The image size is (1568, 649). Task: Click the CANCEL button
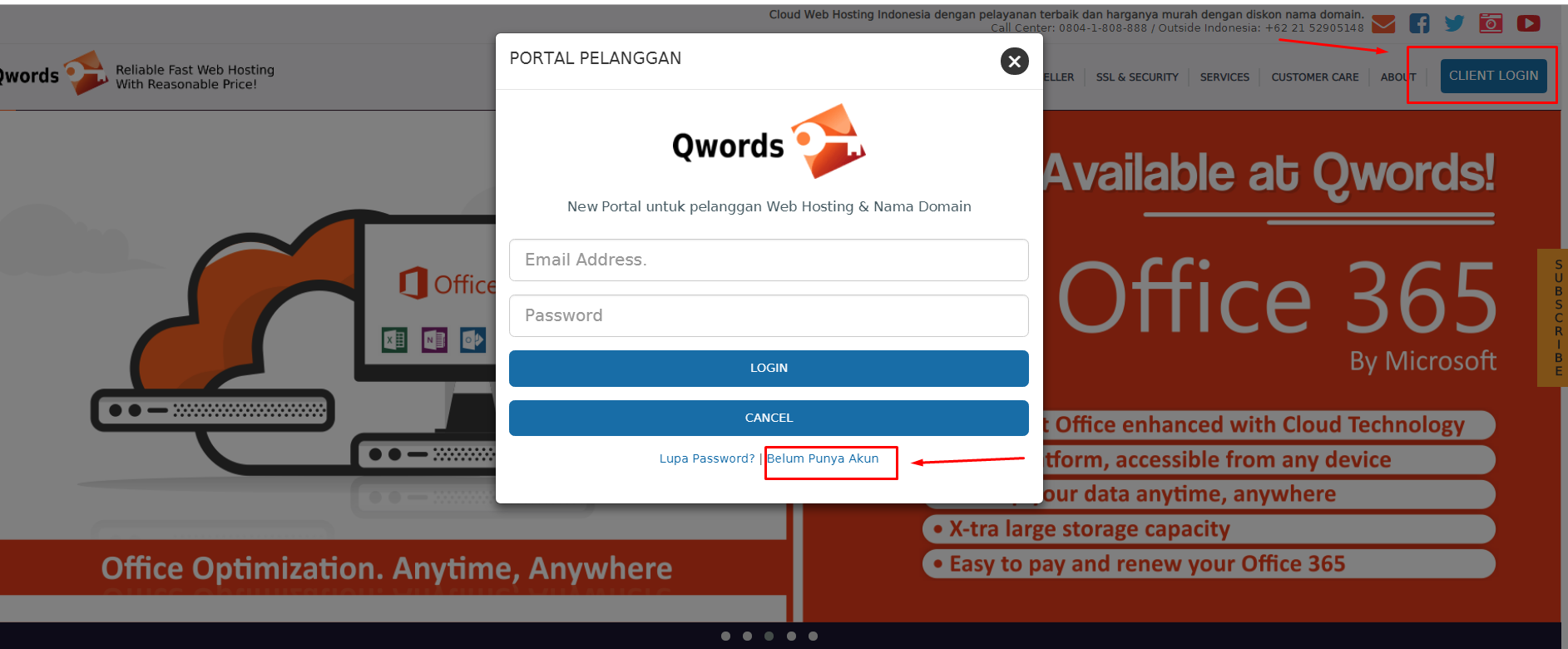point(769,418)
